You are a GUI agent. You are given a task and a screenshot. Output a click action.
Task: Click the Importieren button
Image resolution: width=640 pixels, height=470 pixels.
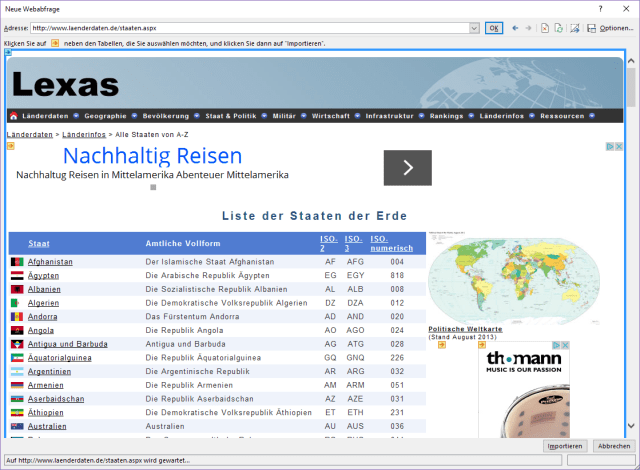[x=565, y=446]
